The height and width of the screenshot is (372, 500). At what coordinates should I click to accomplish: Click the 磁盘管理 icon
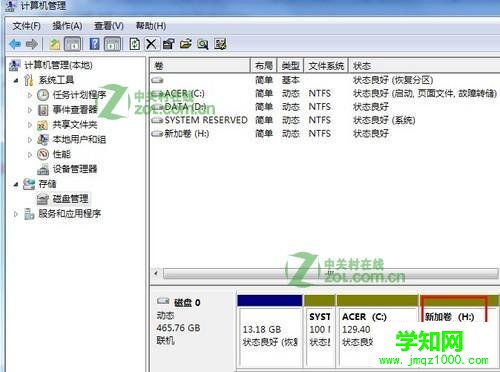[x=43, y=199]
